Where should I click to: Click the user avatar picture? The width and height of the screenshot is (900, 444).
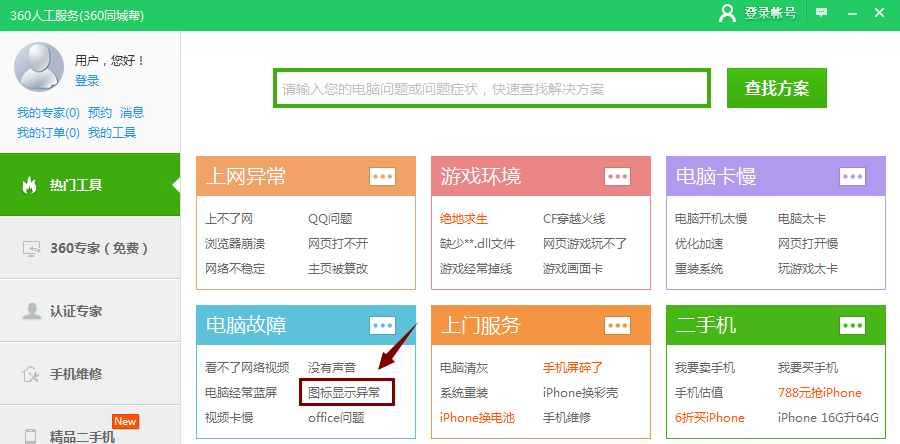39,67
